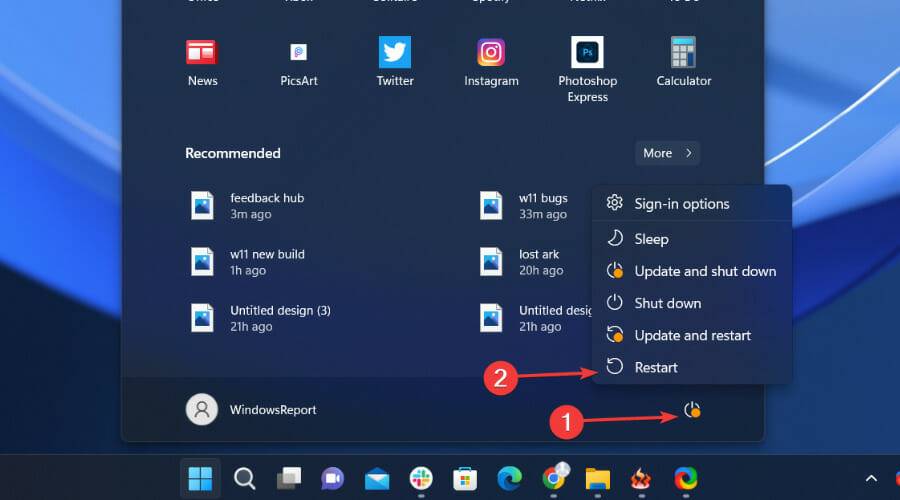The width and height of the screenshot is (900, 500).
Task: Open the WindowsReport user account
Action: [251, 409]
